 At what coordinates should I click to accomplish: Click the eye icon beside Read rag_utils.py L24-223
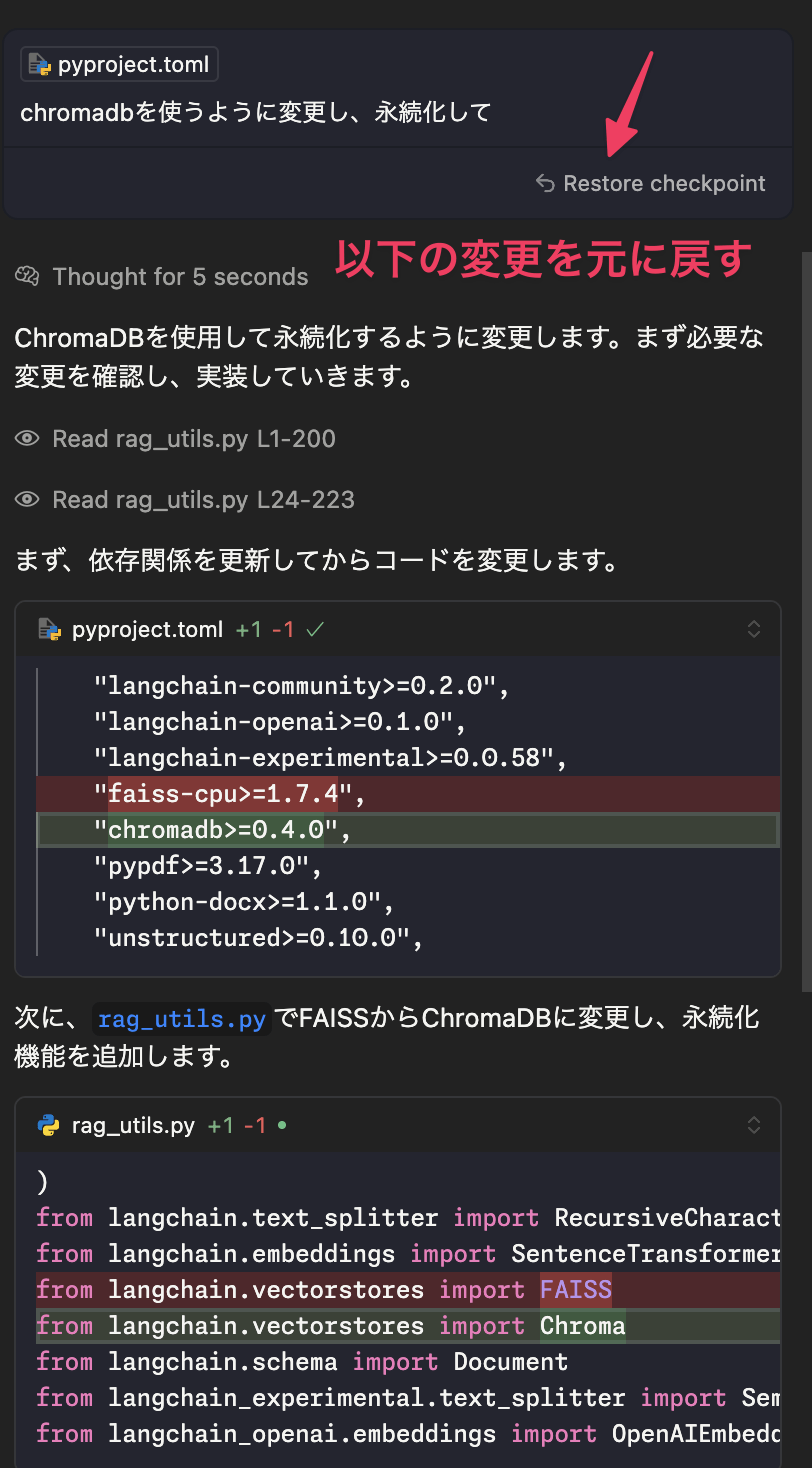[x=27, y=499]
